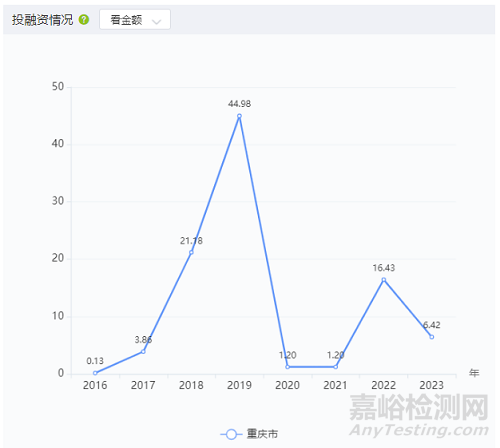Click the 44.98 value label
Image resolution: width=500 pixels, height=448 pixels.
pos(239,104)
